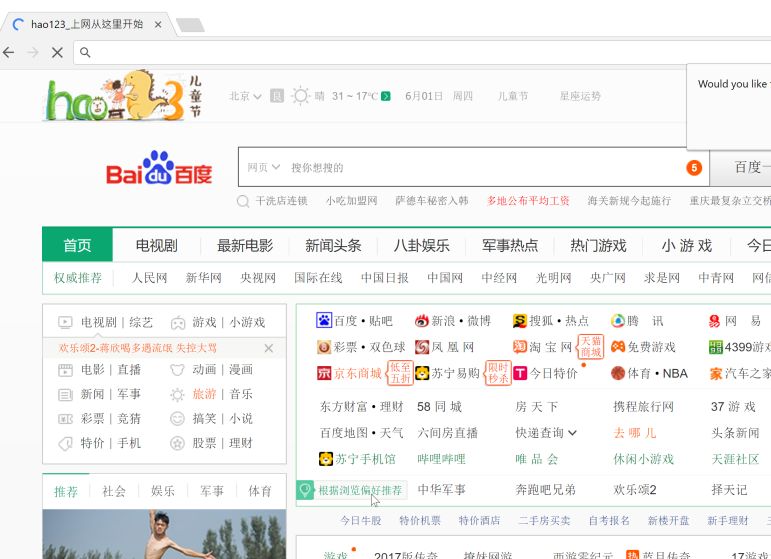Click the orange 5 badge in search box
This screenshot has width=771, height=559.
[694, 168]
